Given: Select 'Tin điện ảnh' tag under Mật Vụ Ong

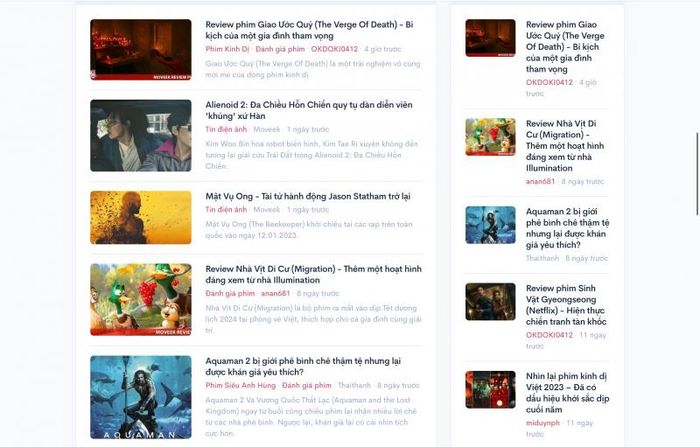Looking at the screenshot, I should click(x=226, y=209).
